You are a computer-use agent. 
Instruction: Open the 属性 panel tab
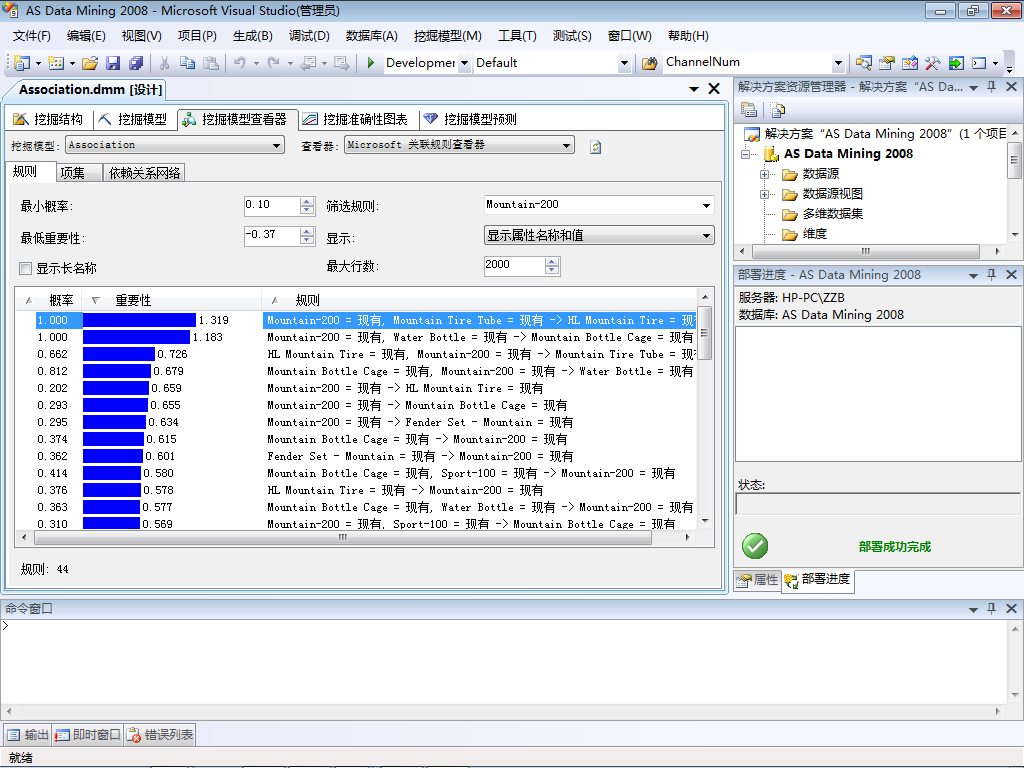(758, 579)
